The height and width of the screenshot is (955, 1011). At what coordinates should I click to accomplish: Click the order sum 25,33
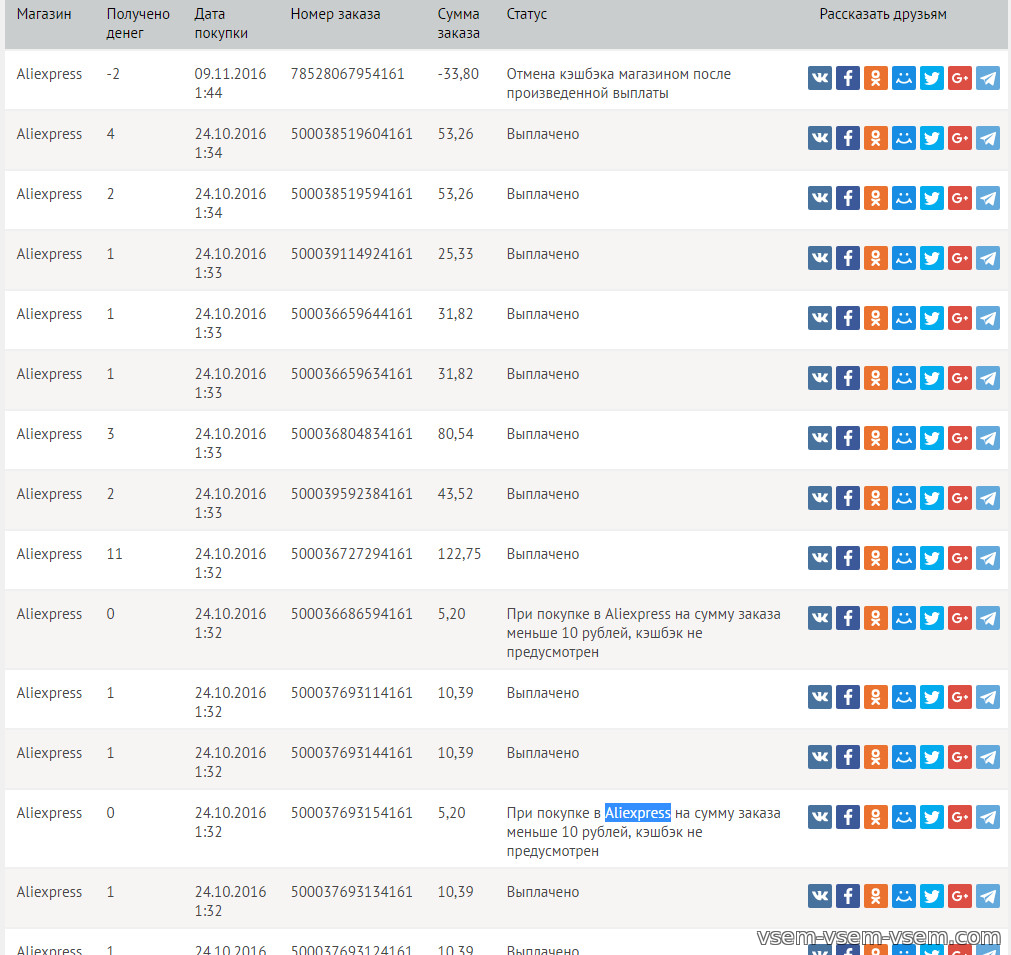point(455,254)
